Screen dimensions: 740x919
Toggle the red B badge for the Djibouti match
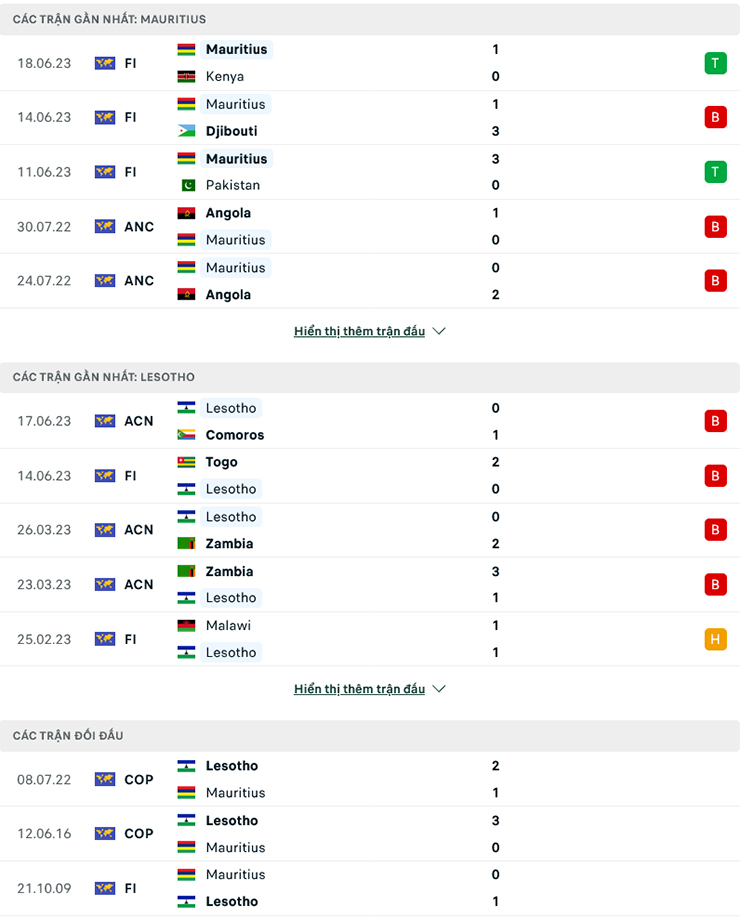click(716, 117)
